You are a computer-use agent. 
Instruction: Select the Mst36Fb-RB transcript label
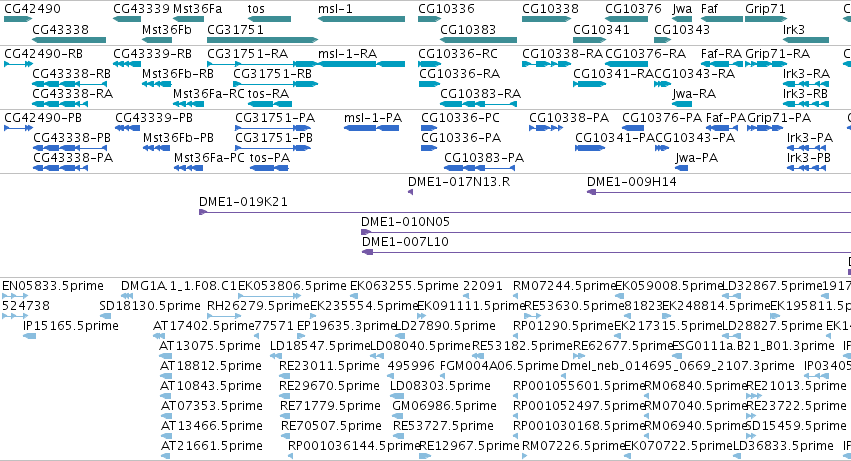178,74
